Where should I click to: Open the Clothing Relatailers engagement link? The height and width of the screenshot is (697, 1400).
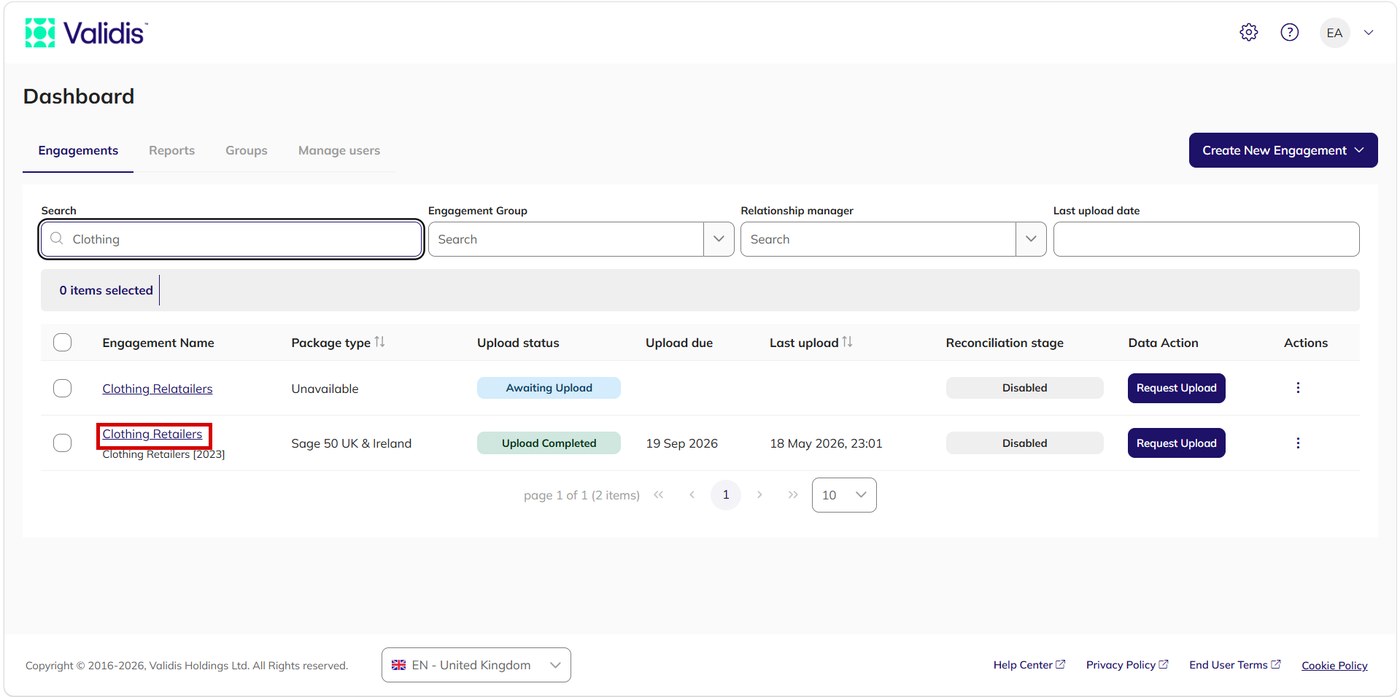click(x=157, y=388)
